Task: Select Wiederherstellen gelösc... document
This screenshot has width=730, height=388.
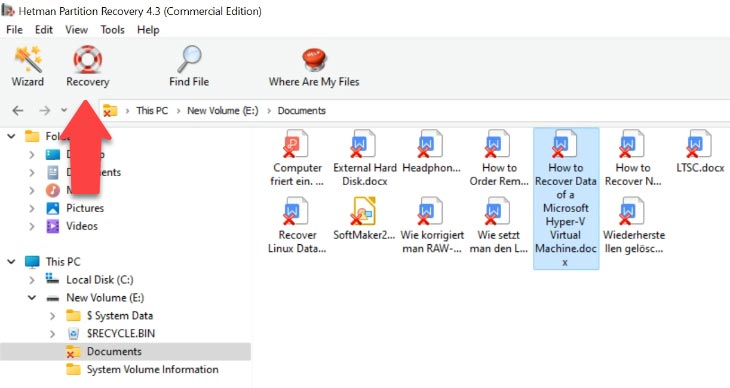Action: [633, 225]
